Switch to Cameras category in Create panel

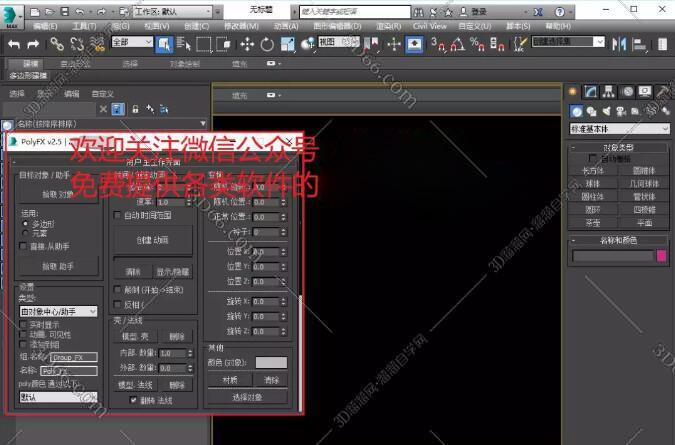620,110
